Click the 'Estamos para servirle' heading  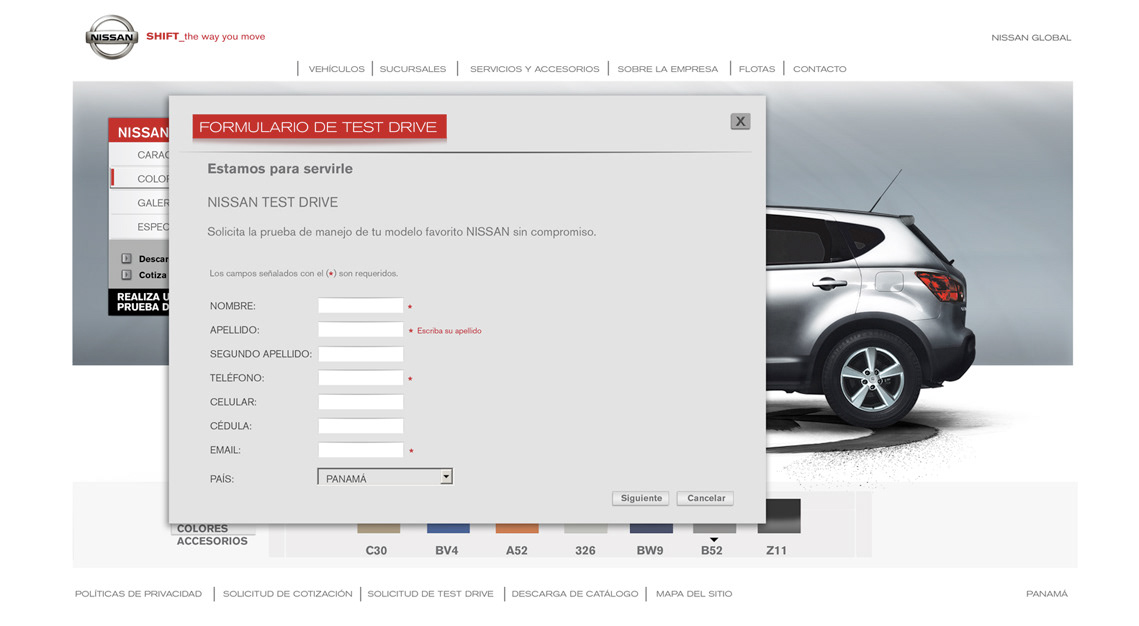pos(280,168)
